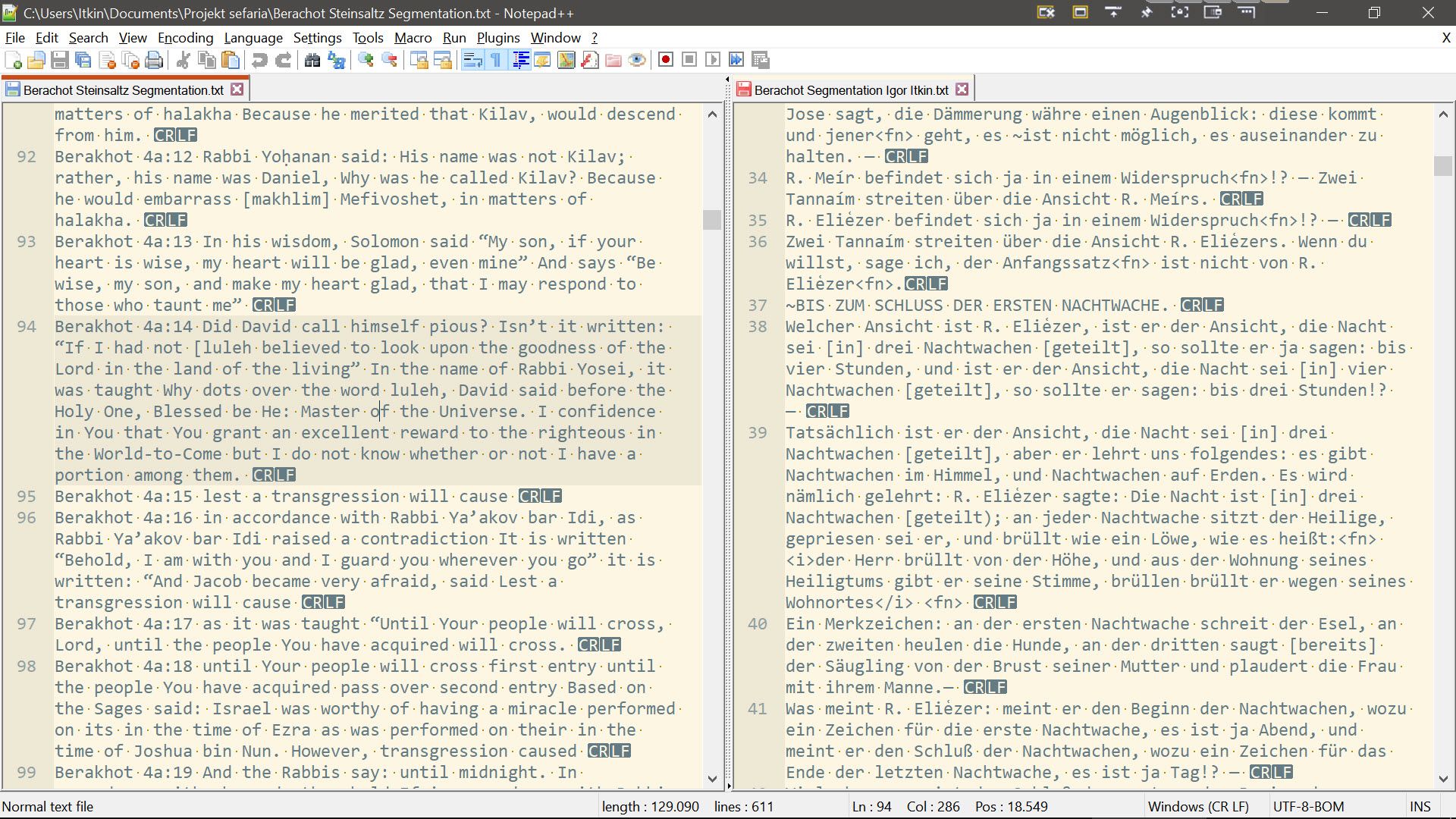Click the Zoom Out magnifier icon
This screenshot has width=1456, height=819.
[389, 60]
